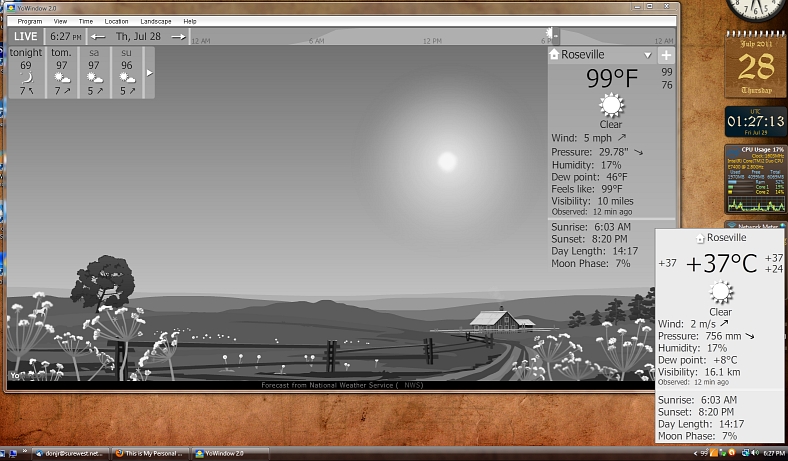Click the CPU Usage meter gadget
The image size is (788, 461).
(x=756, y=179)
